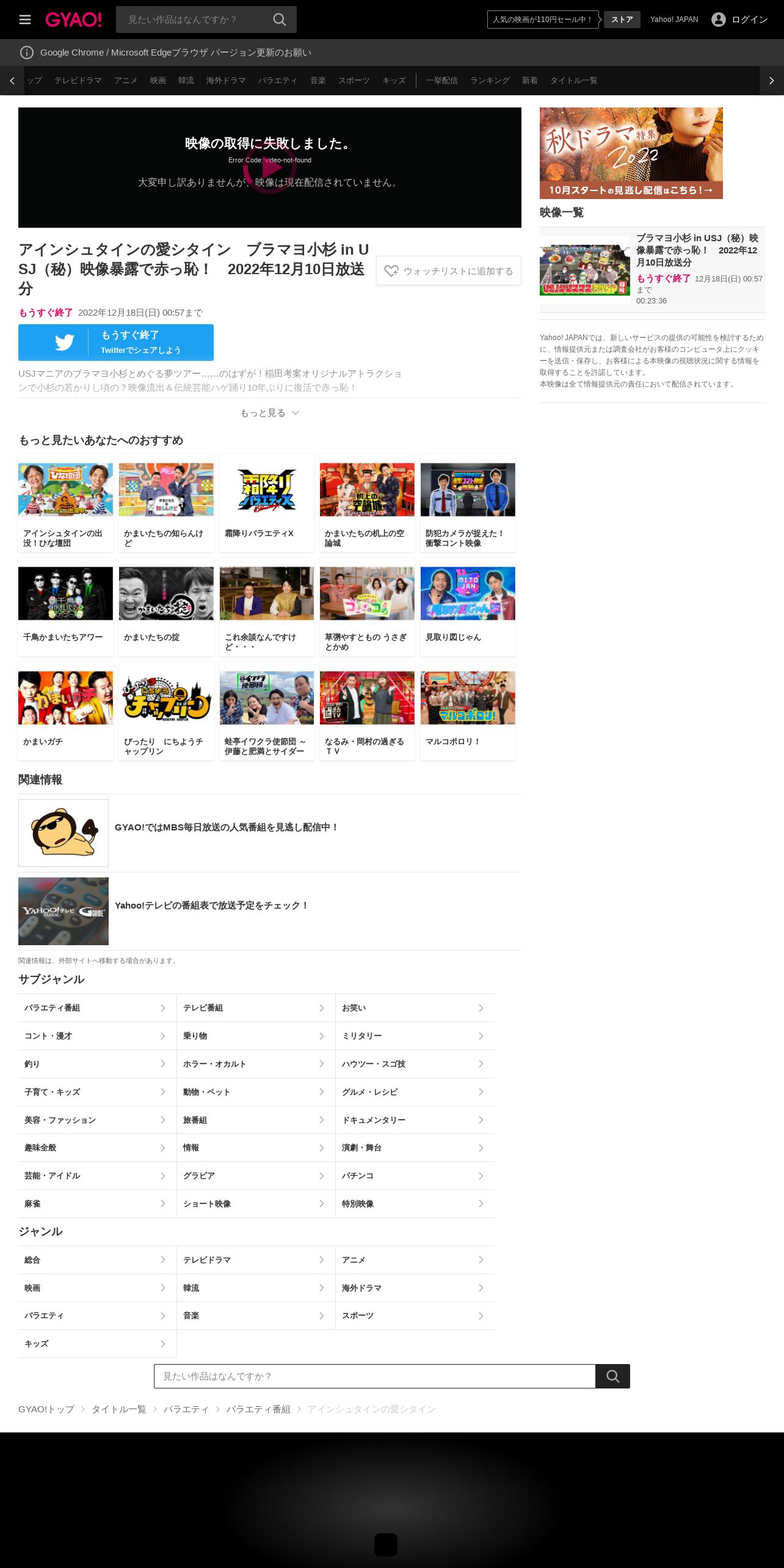This screenshot has height=1568, width=784.
Task: Click the chevron in the キッズ genre row
Action: tap(163, 1344)
